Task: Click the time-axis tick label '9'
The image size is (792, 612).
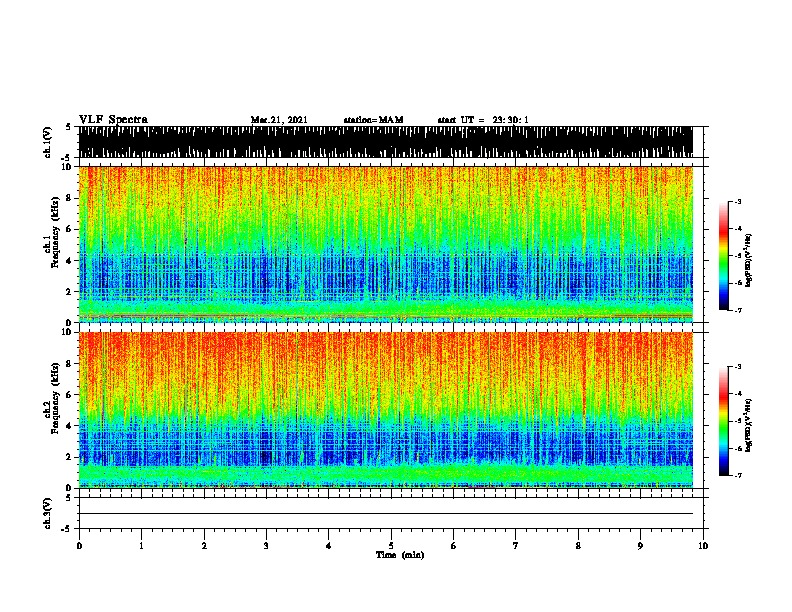Action: [640, 546]
